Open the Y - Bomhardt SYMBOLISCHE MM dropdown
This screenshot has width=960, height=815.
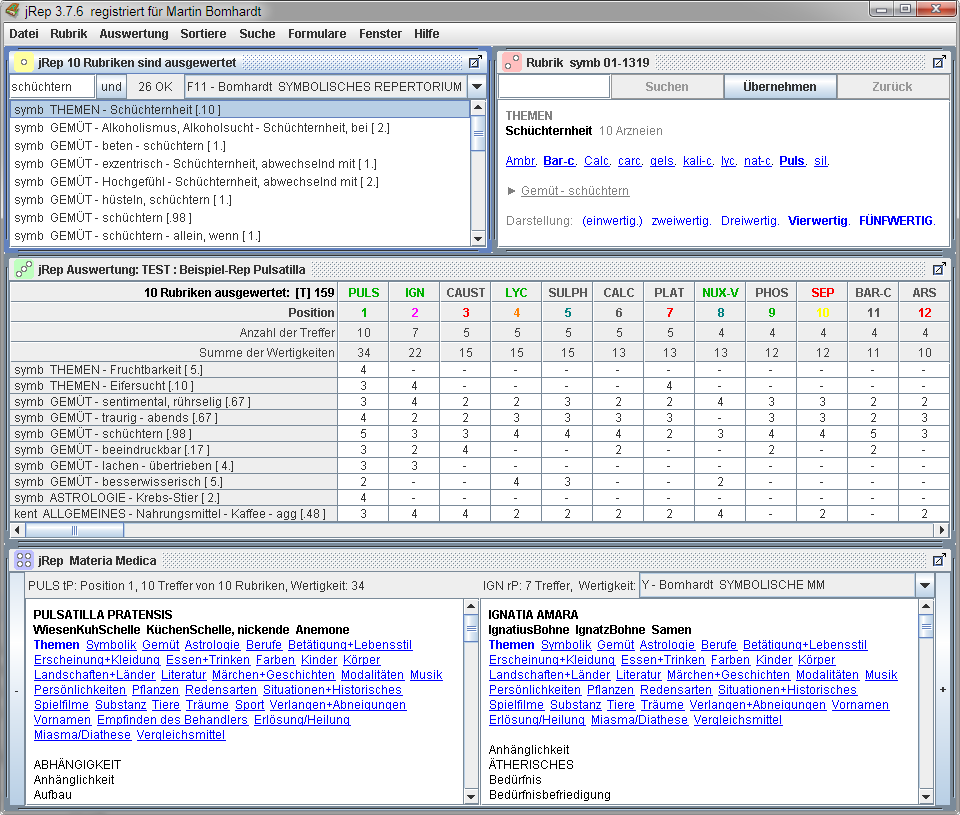pyautogui.click(x=925, y=585)
